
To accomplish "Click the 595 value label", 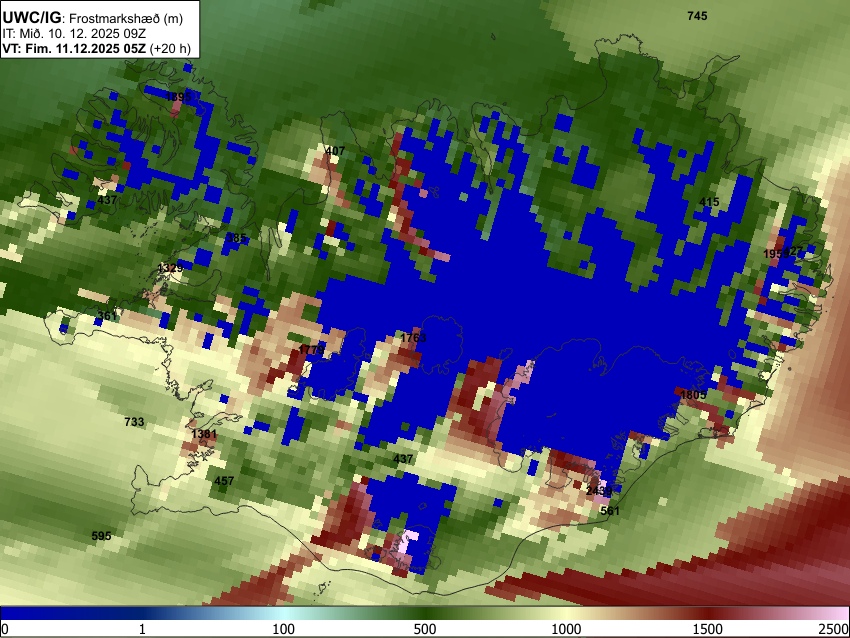I will coord(101,536).
